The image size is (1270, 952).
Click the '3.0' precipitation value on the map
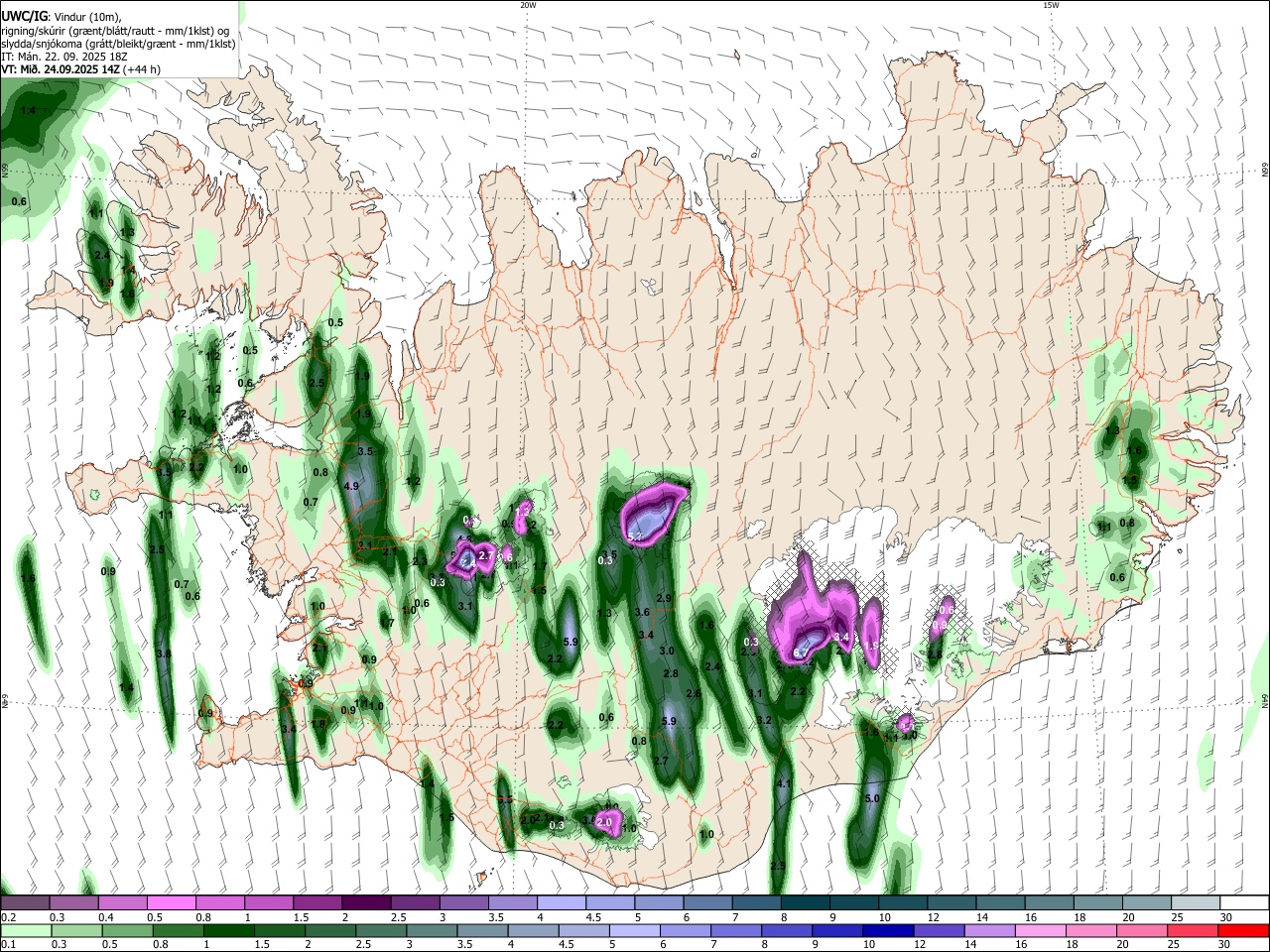pyautogui.click(x=667, y=652)
